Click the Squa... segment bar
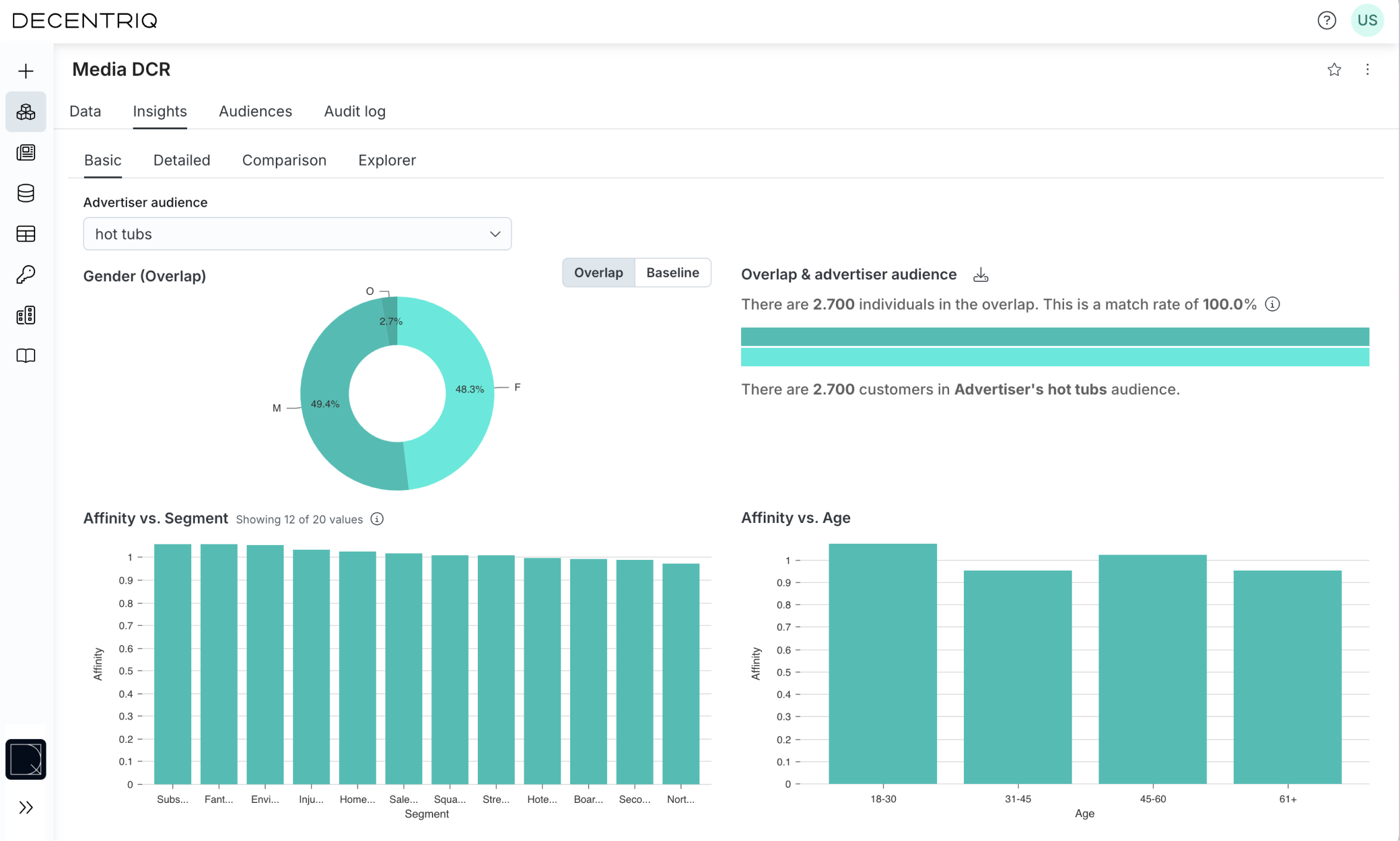1400x841 pixels. click(x=450, y=669)
